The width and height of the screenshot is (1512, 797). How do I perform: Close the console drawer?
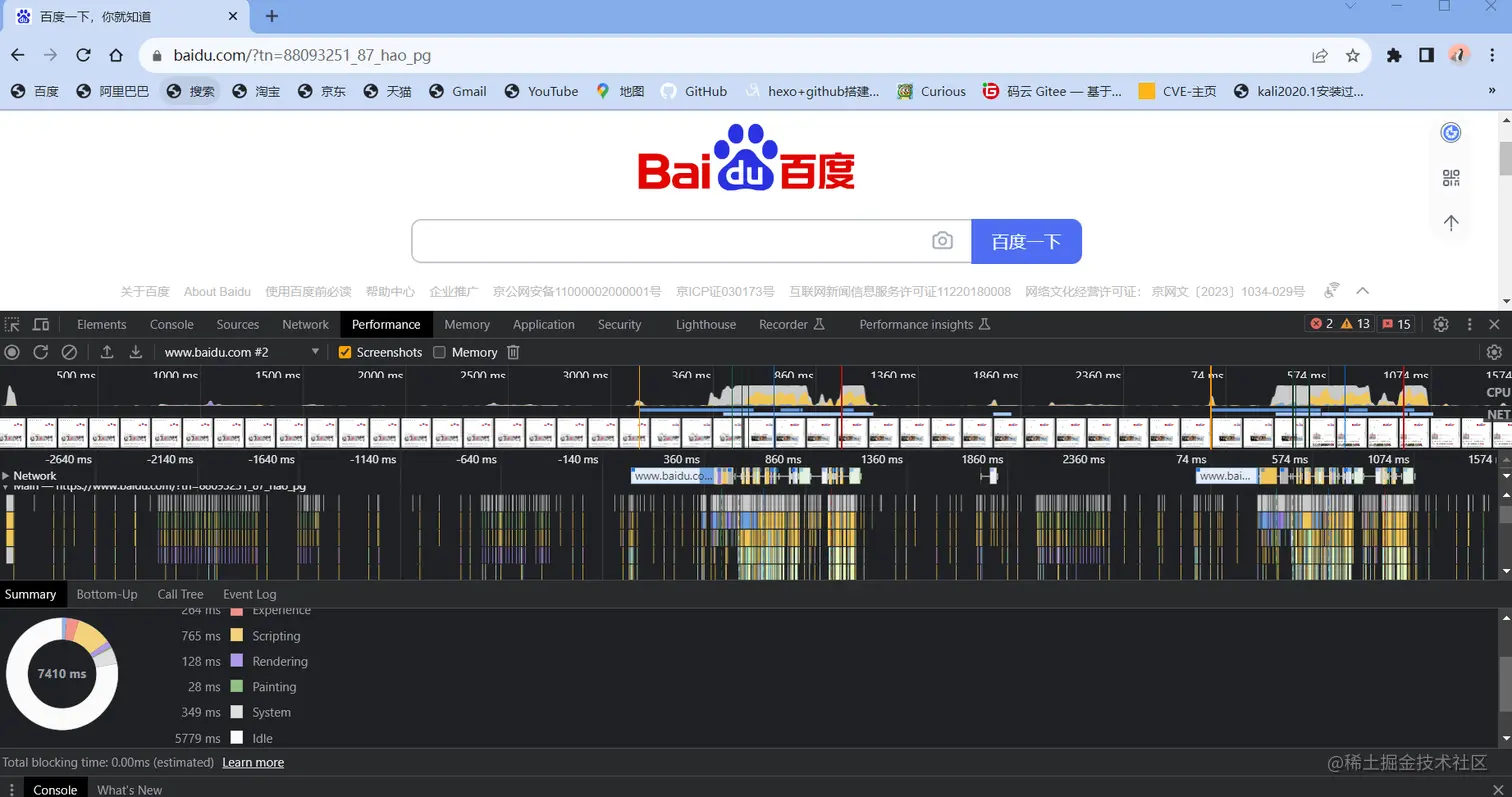pos(1496,790)
